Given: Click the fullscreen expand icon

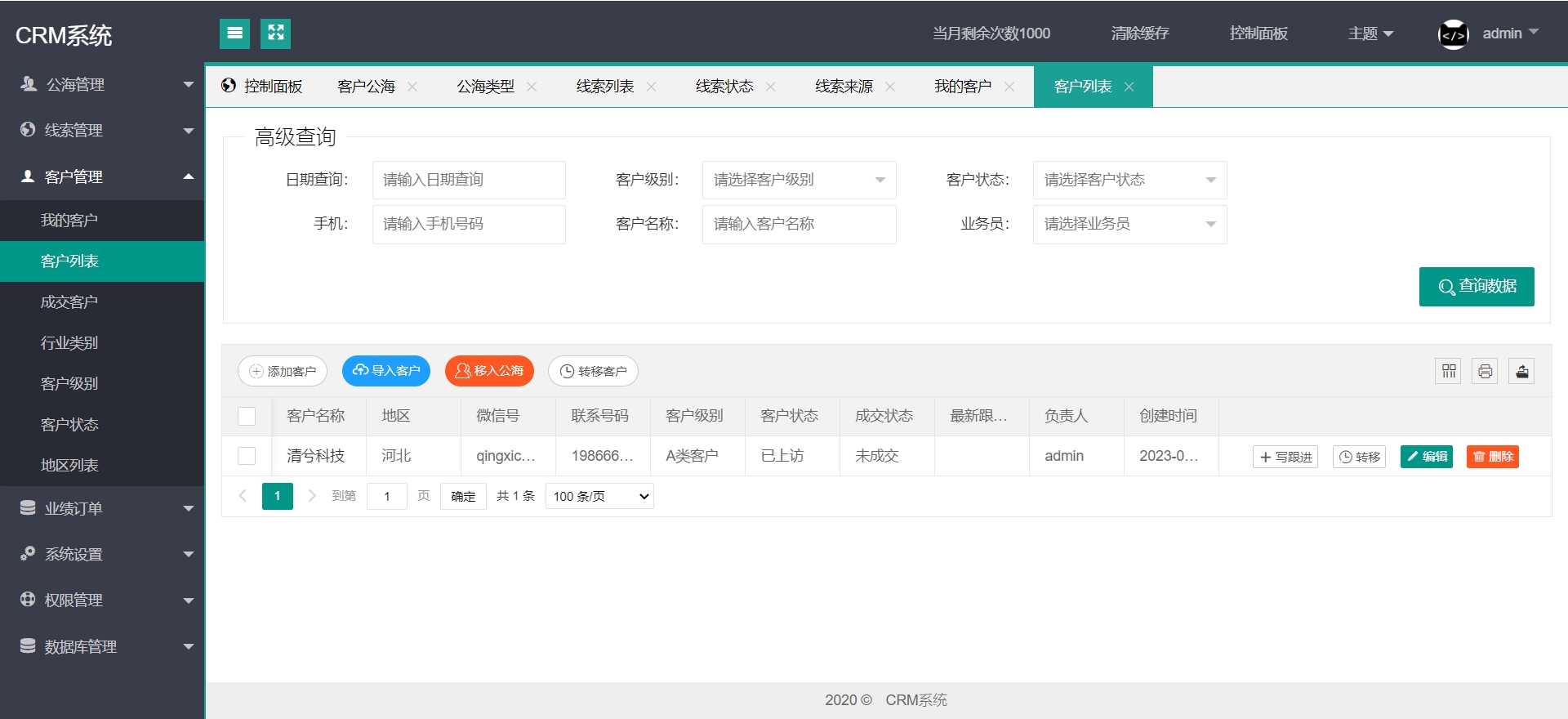Looking at the screenshot, I should (275, 33).
